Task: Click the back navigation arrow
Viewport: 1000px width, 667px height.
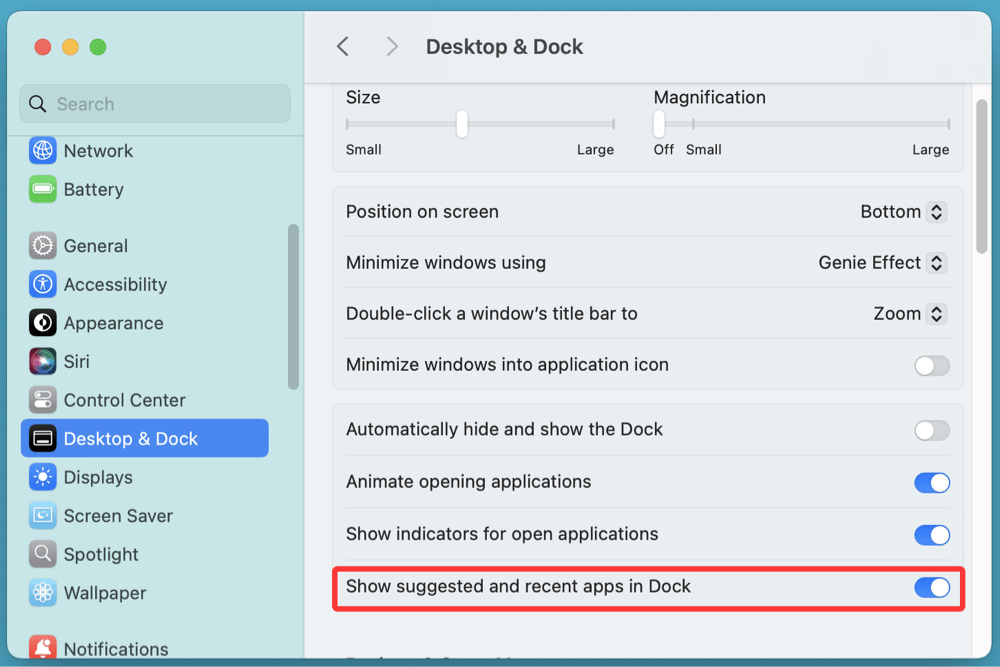Action: (x=342, y=46)
